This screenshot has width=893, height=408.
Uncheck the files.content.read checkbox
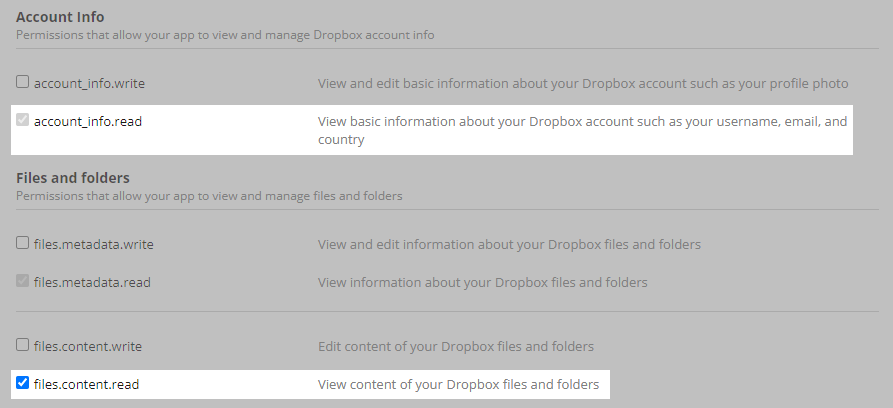(23, 383)
